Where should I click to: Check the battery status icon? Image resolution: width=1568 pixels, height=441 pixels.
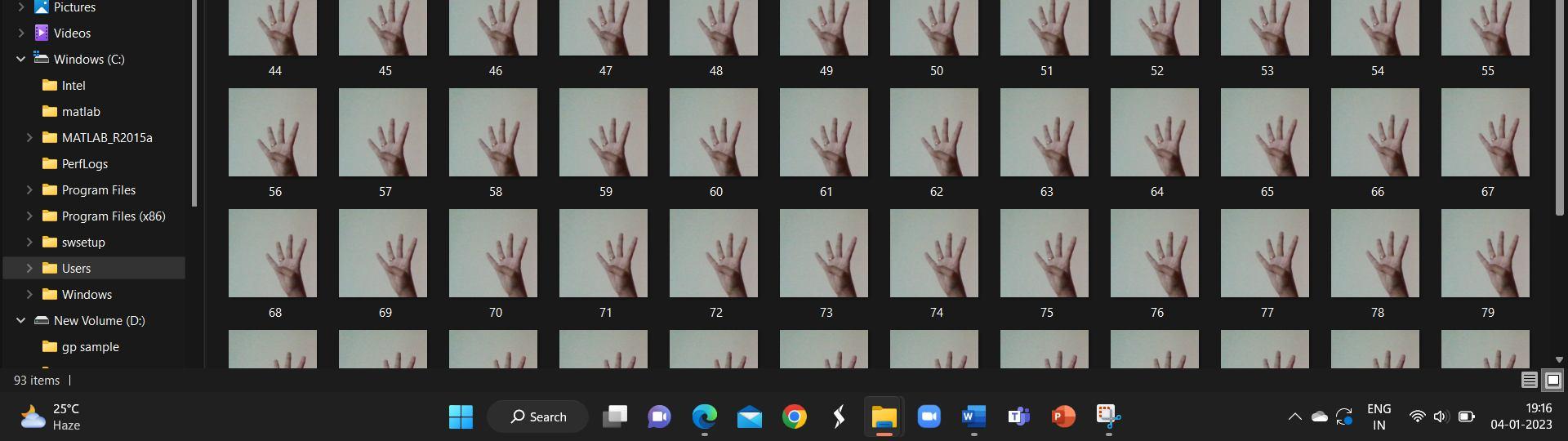(1467, 416)
